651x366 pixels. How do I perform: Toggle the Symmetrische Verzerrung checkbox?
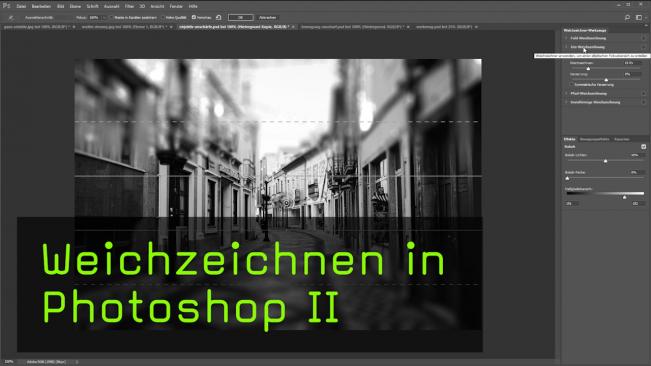pos(572,85)
